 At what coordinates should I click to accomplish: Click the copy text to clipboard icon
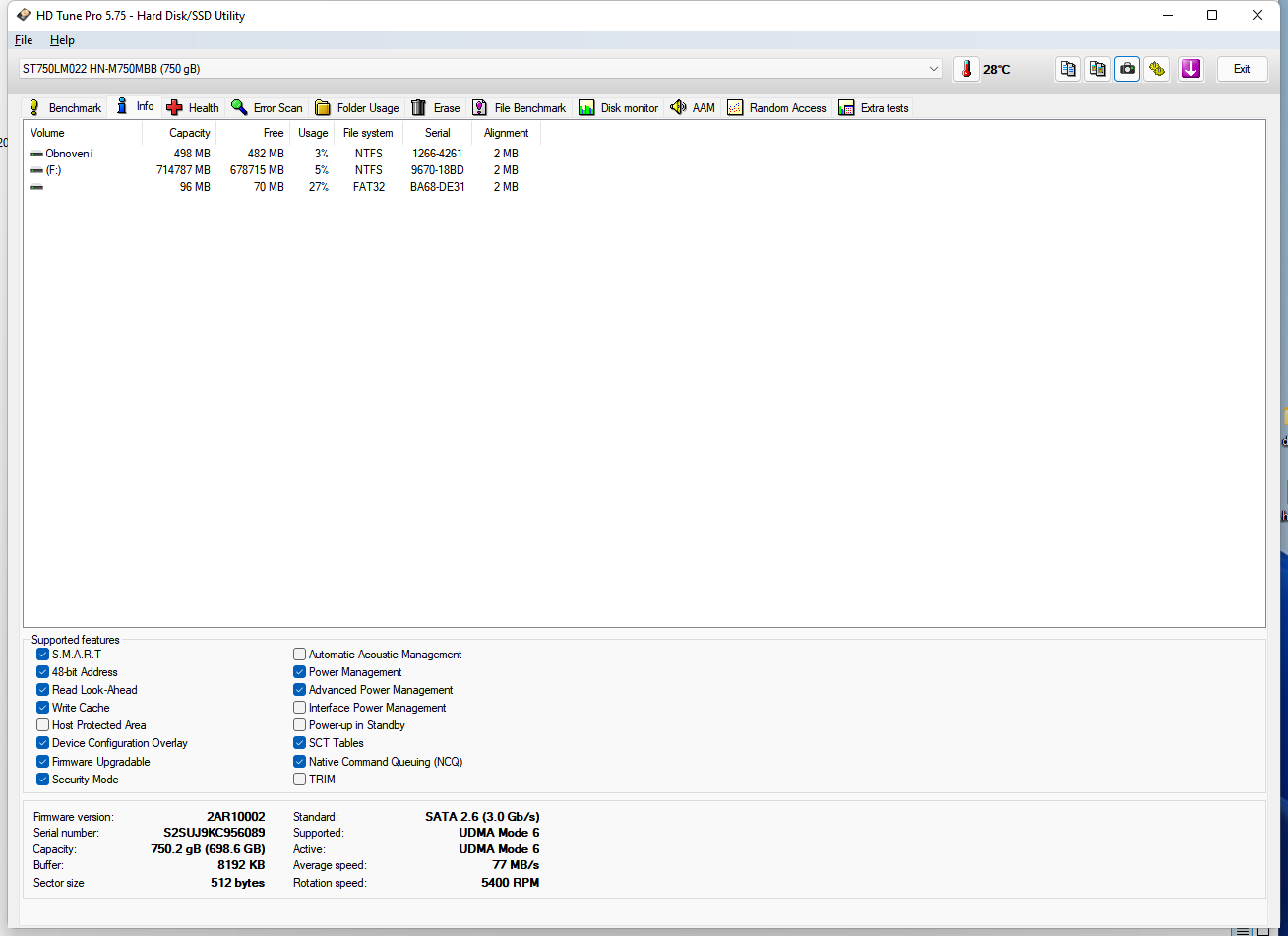point(1068,69)
